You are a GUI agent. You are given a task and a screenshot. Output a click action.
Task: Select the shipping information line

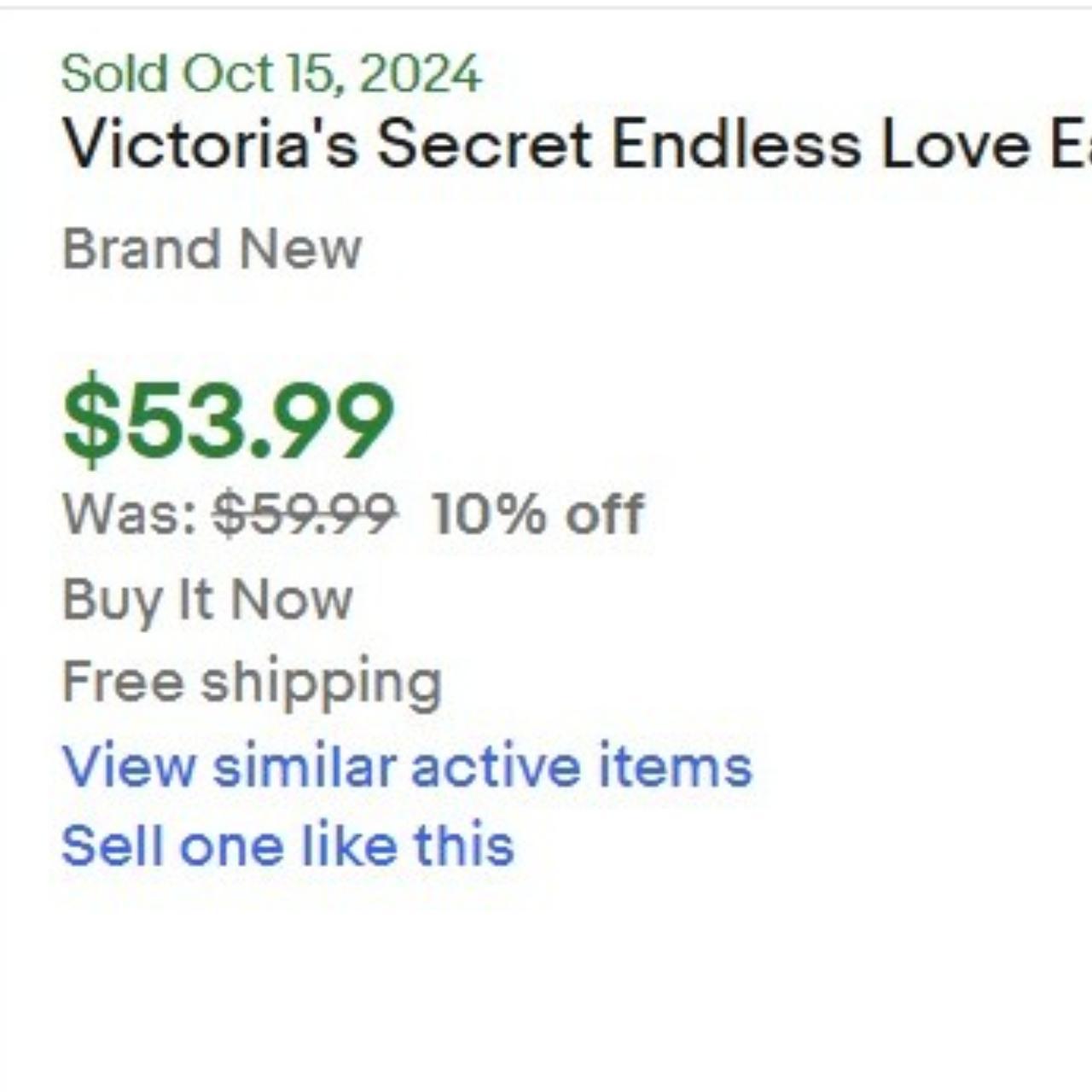[x=253, y=680]
